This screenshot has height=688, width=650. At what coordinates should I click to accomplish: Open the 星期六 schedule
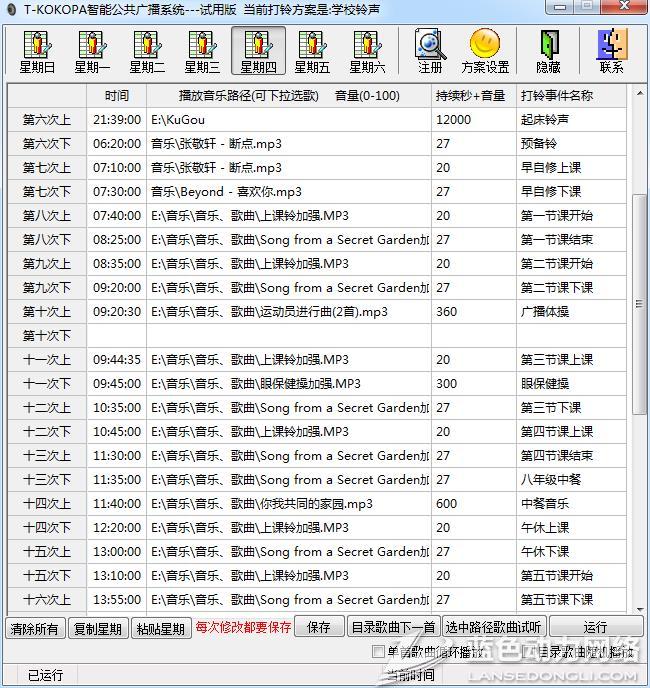coord(367,51)
